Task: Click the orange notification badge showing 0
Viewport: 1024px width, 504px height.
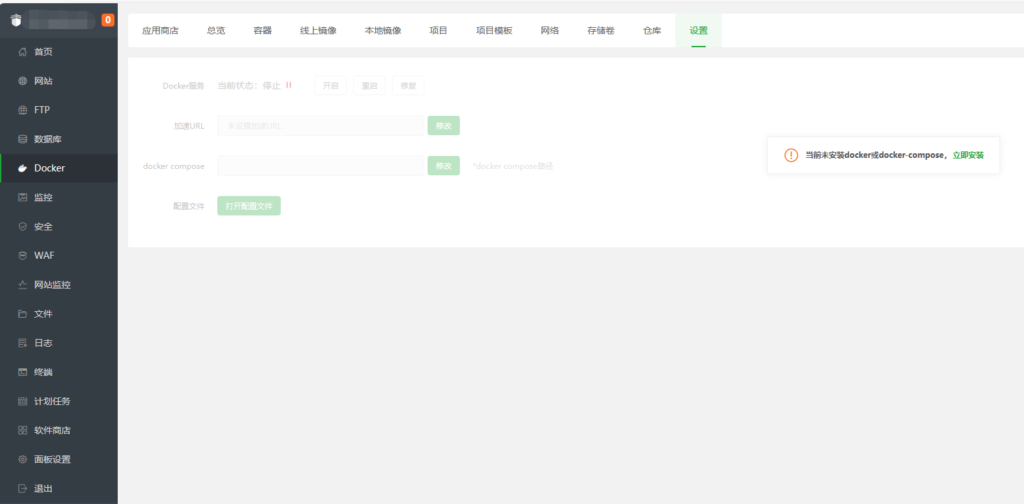Action: (108, 20)
